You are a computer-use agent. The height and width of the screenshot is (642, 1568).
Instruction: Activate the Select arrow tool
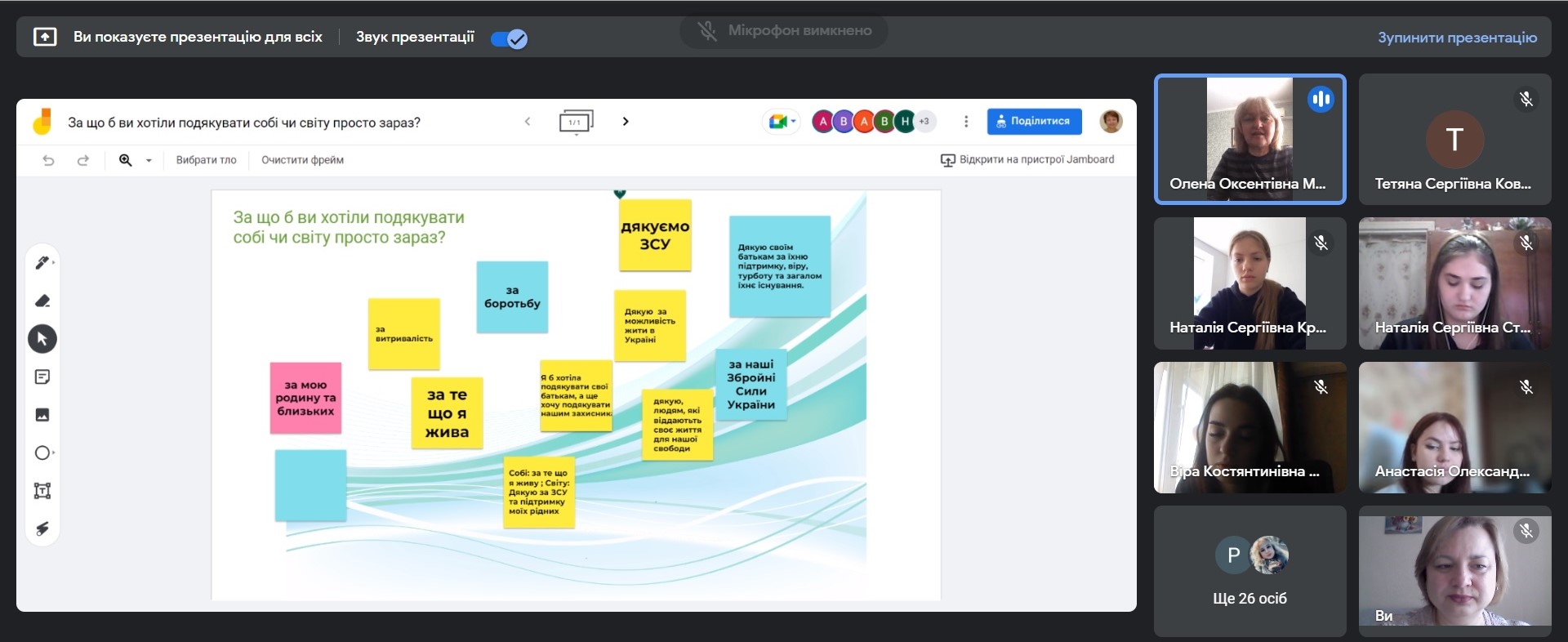tap(42, 339)
